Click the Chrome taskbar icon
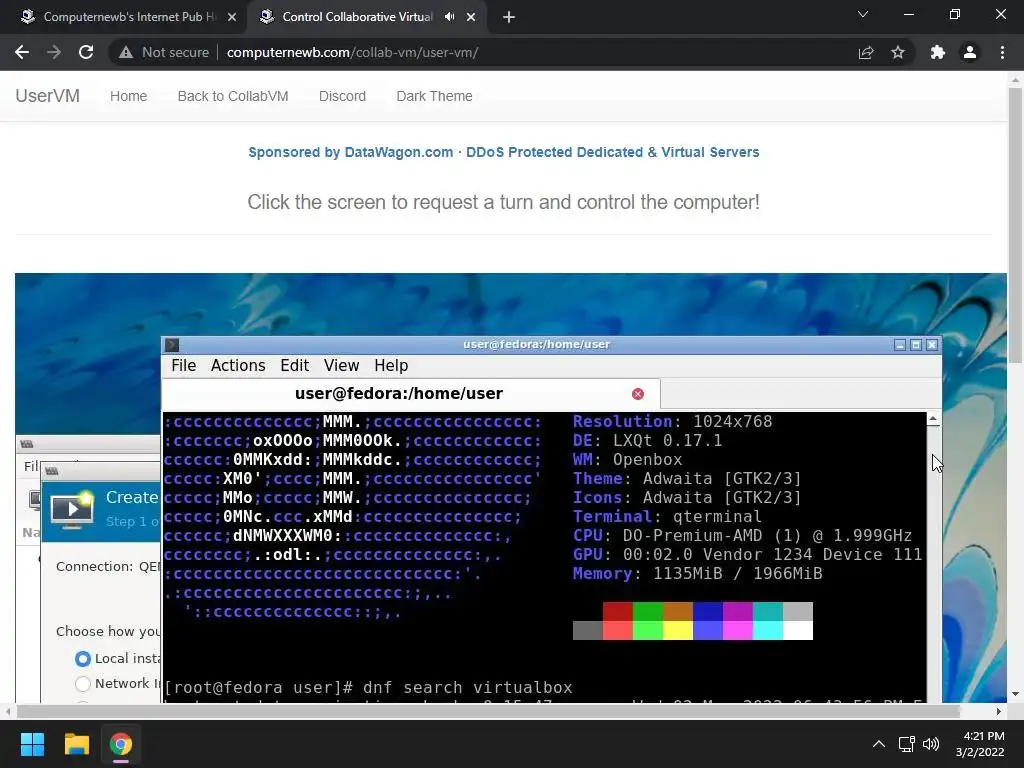Screen dimensions: 1024x768 (x=121, y=744)
